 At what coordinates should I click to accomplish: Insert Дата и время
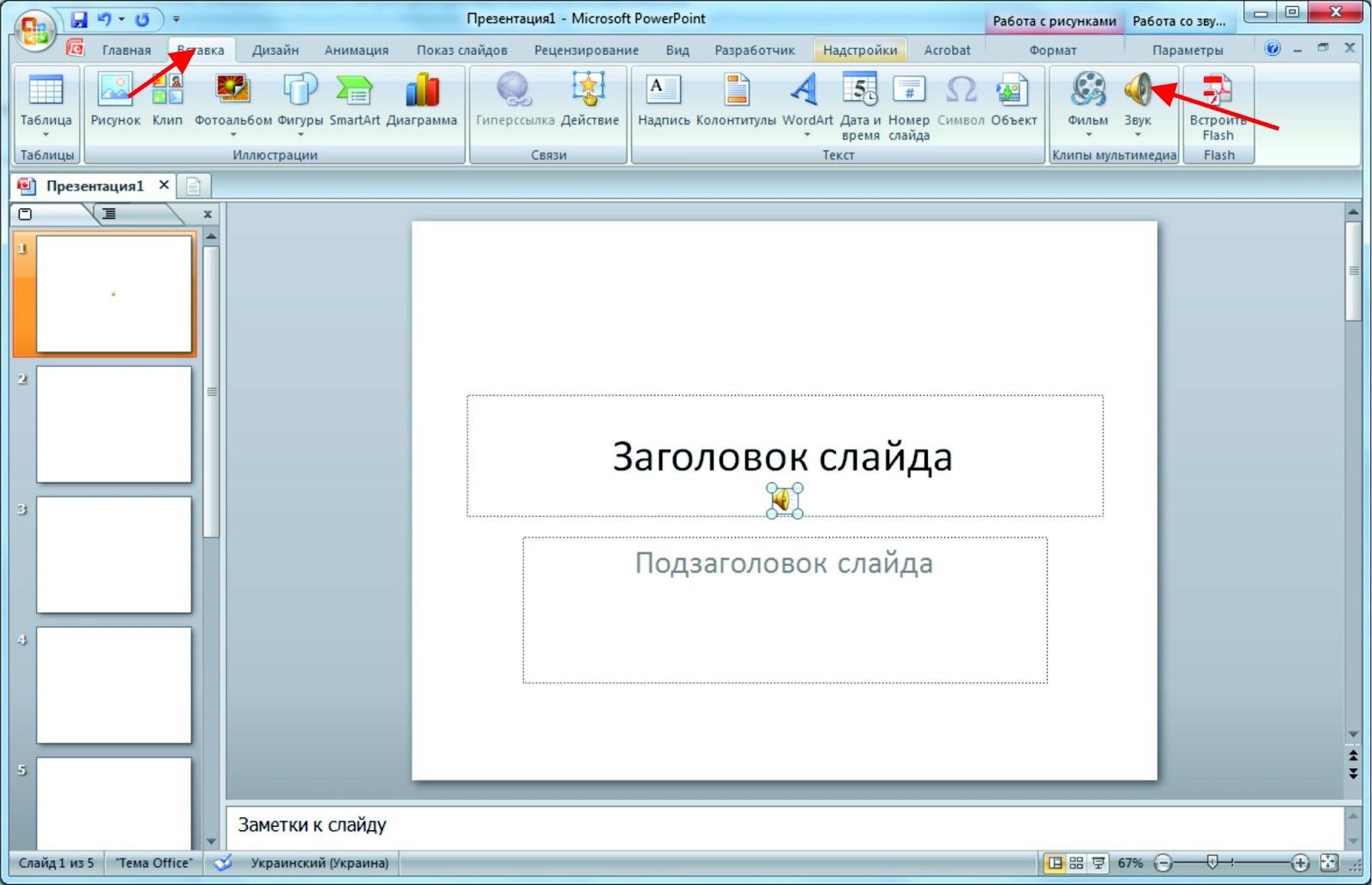point(860,90)
